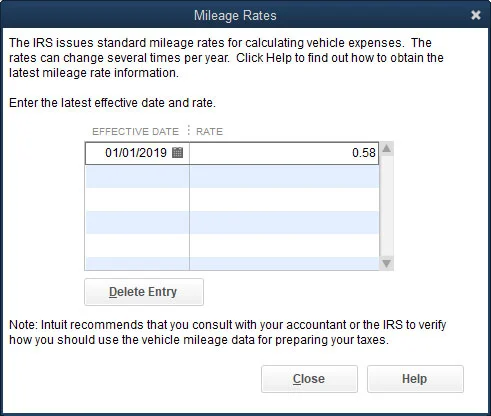Select the 01/01/2019 effective date field

pyautogui.click(x=137, y=153)
